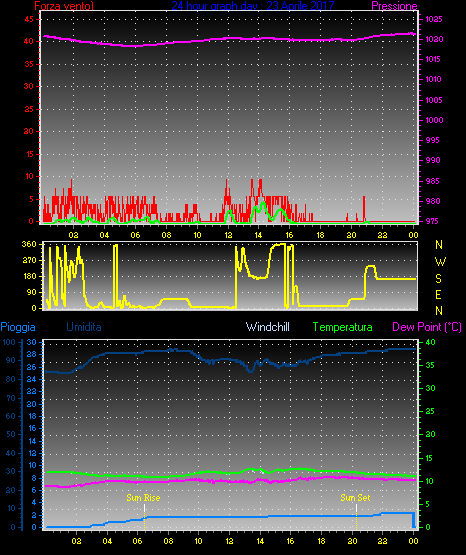
Task: Click the 12 hour tick on top graph
Action: click(x=228, y=235)
